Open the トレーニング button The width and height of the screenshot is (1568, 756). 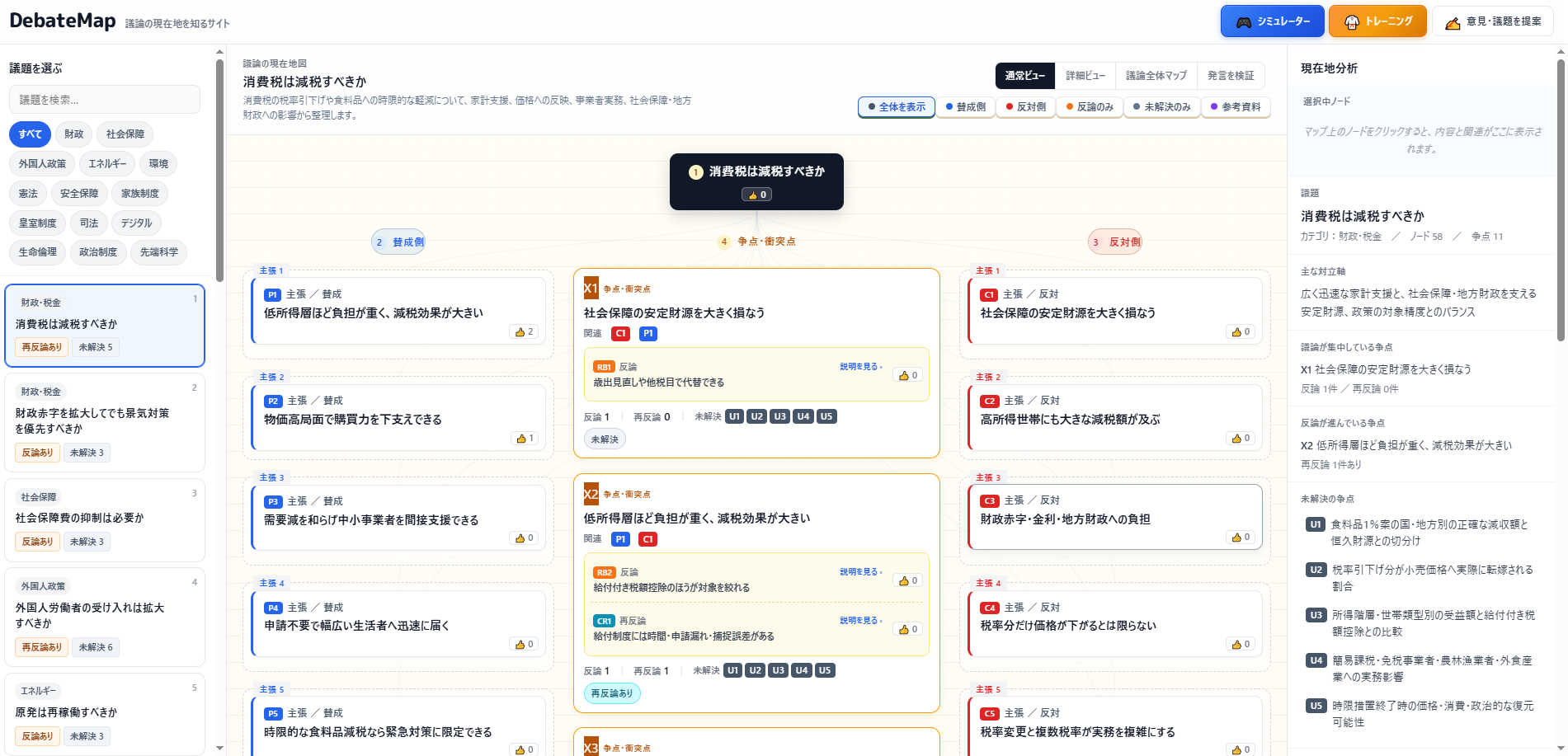(1377, 21)
